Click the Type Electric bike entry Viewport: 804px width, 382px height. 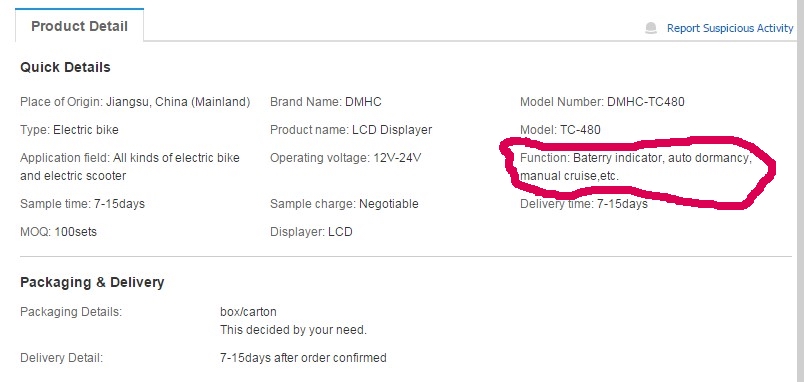click(x=69, y=130)
